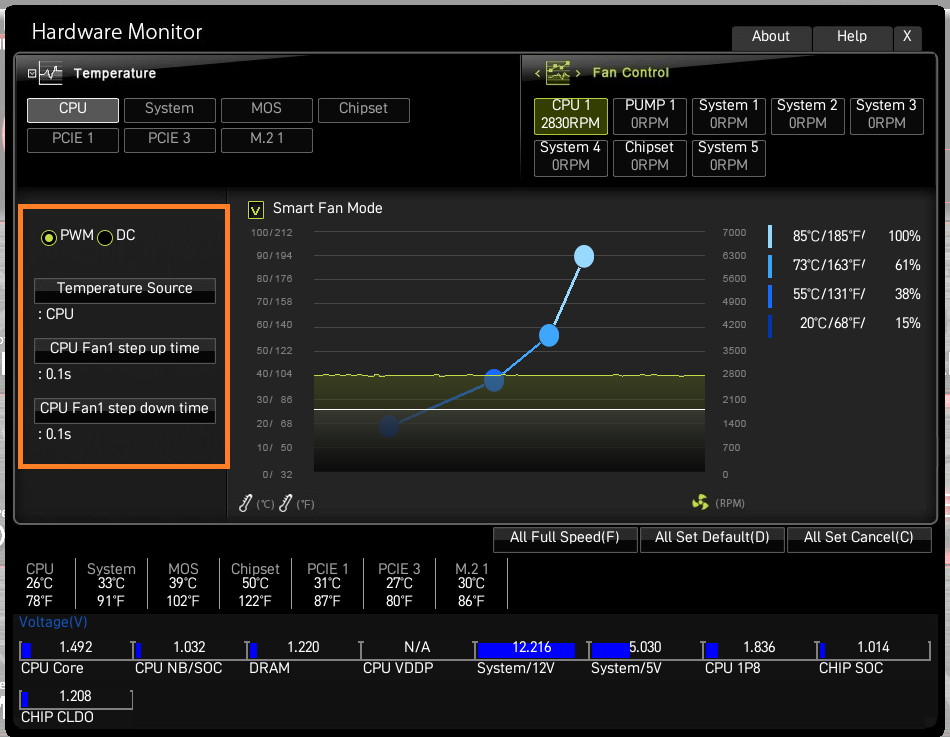The image size is (950, 737).
Task: Click the left arrow beside Fan Control icon
Action: click(x=537, y=73)
